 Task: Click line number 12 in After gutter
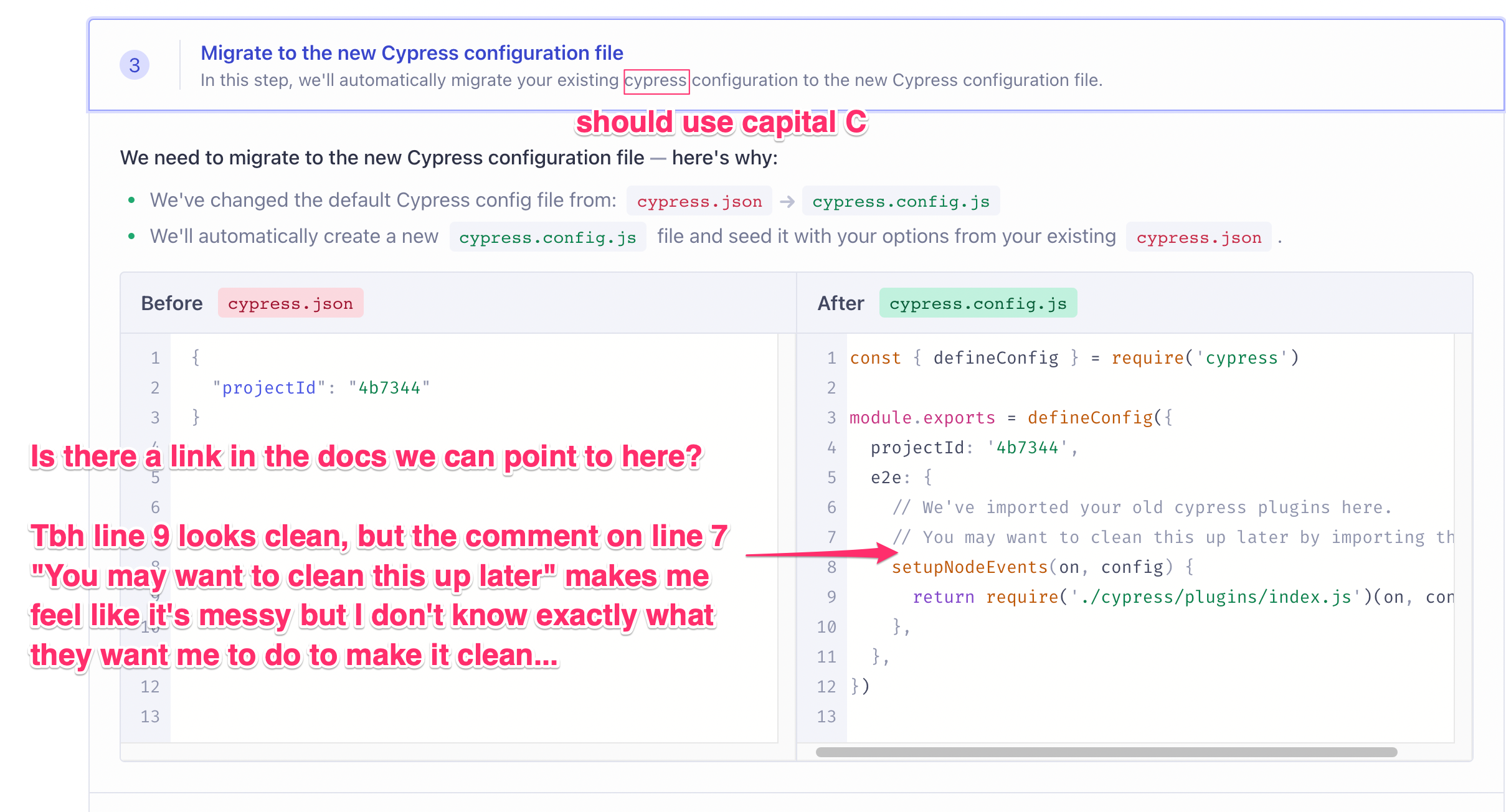click(826, 687)
